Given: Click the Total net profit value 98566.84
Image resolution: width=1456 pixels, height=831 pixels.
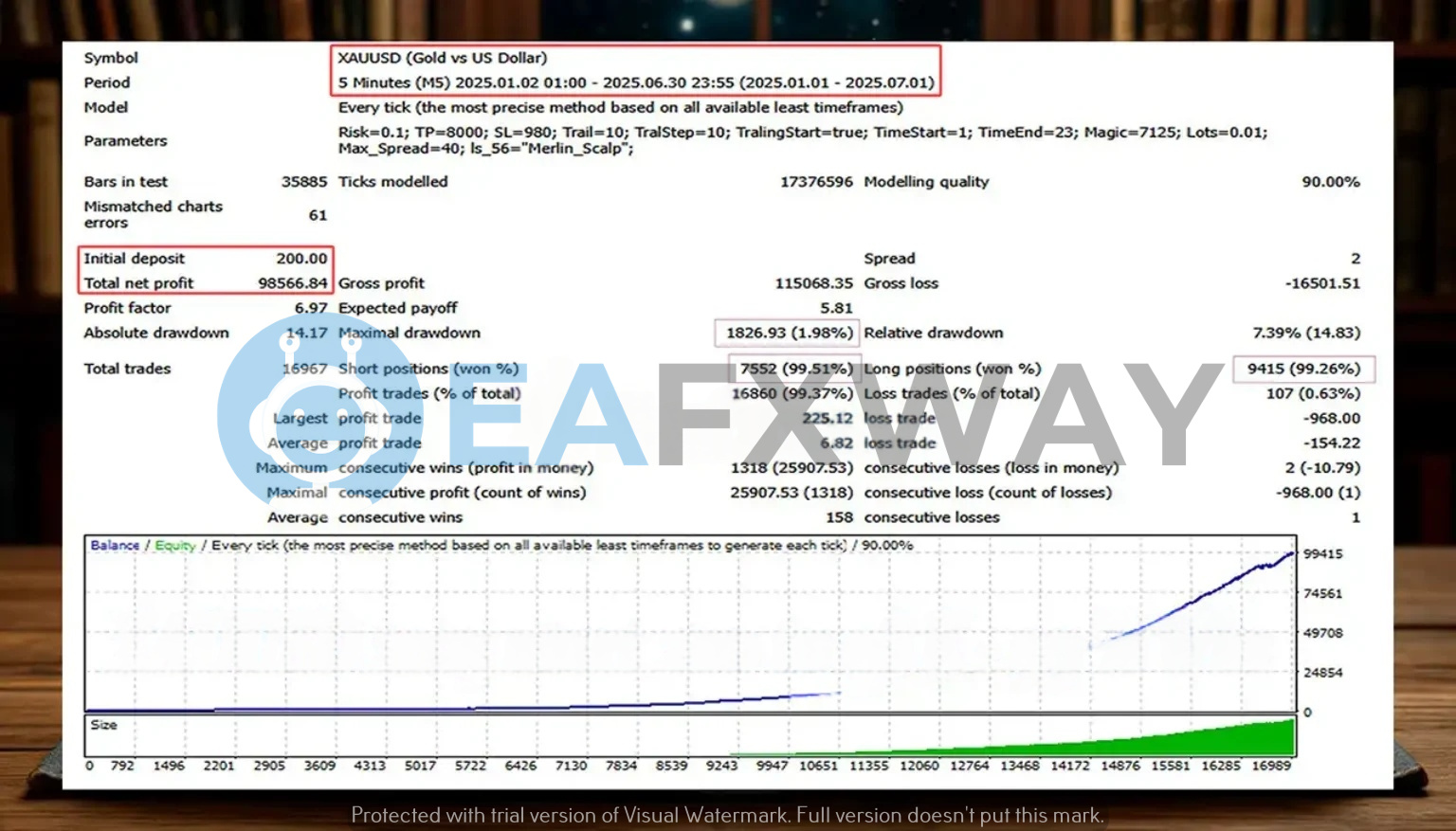Looking at the screenshot, I should [292, 283].
